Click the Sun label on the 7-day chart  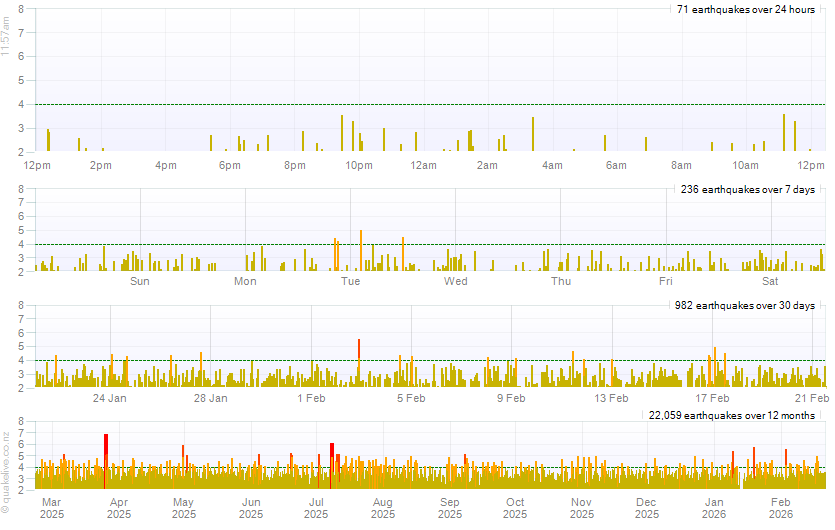click(140, 282)
